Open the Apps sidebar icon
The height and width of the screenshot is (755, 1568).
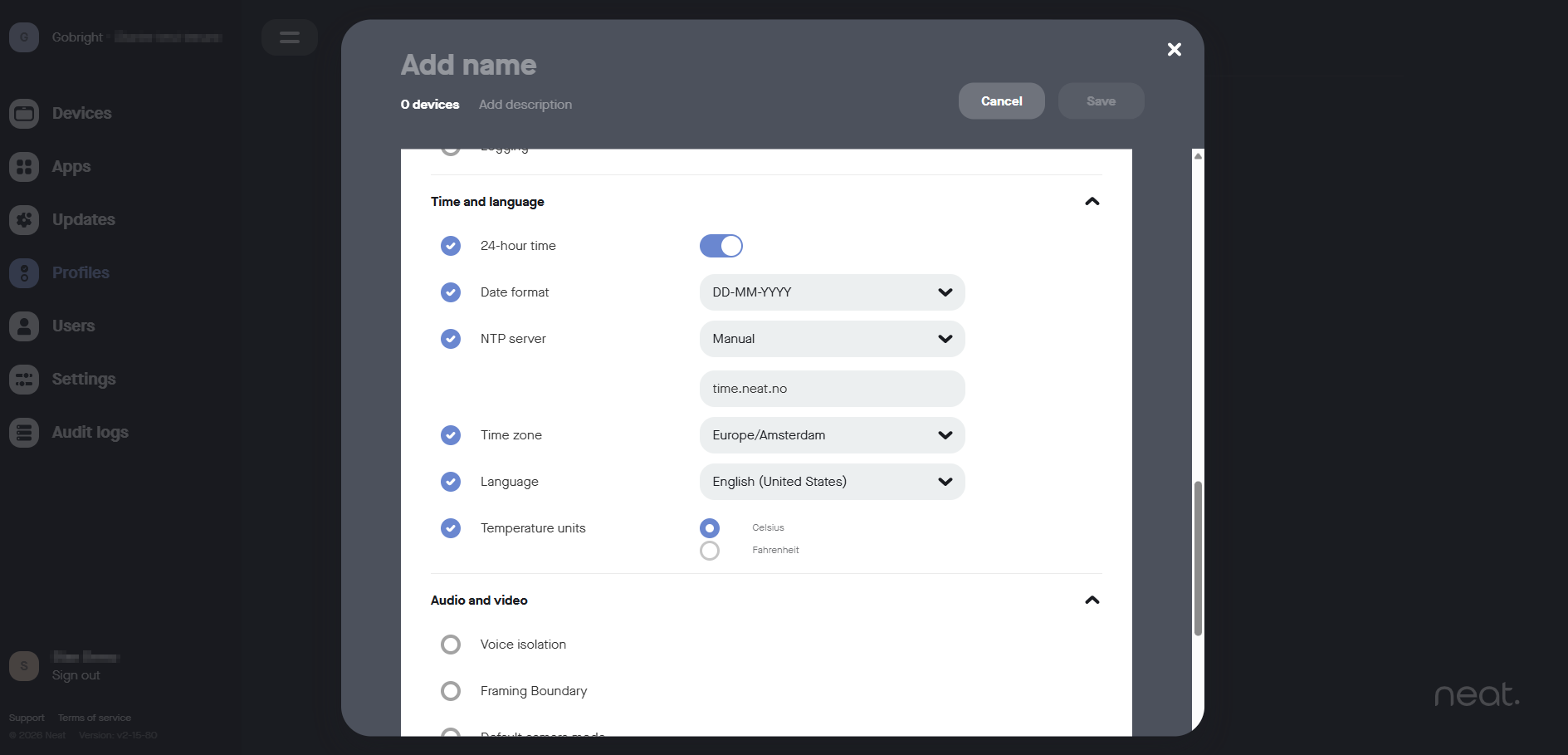tap(24, 167)
